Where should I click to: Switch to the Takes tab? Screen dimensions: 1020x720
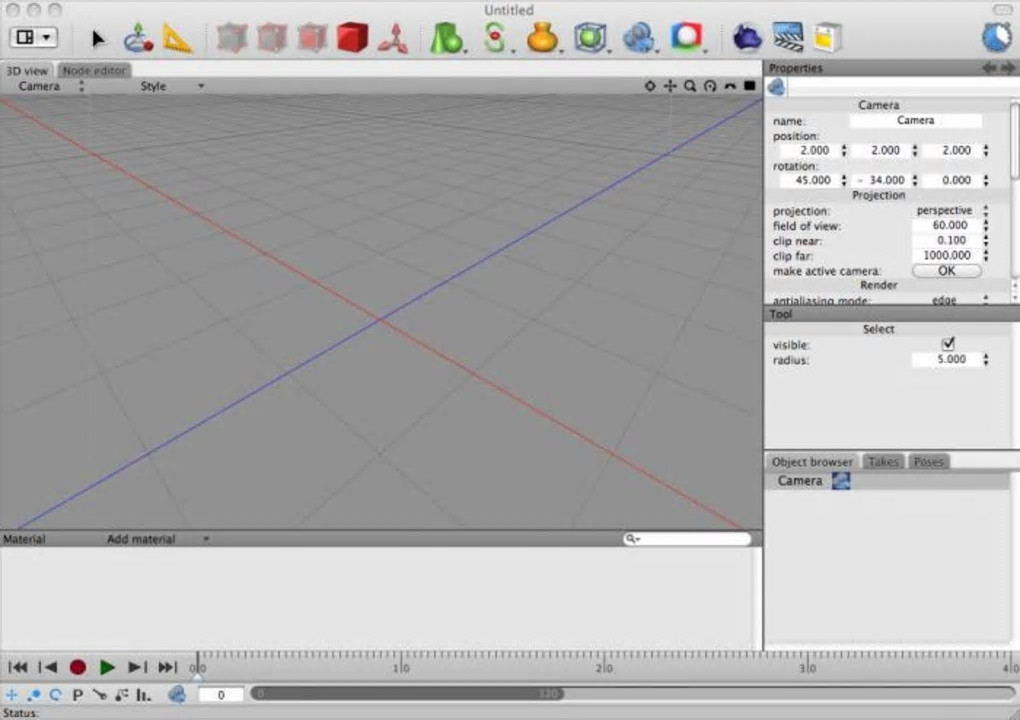pyautogui.click(x=883, y=462)
